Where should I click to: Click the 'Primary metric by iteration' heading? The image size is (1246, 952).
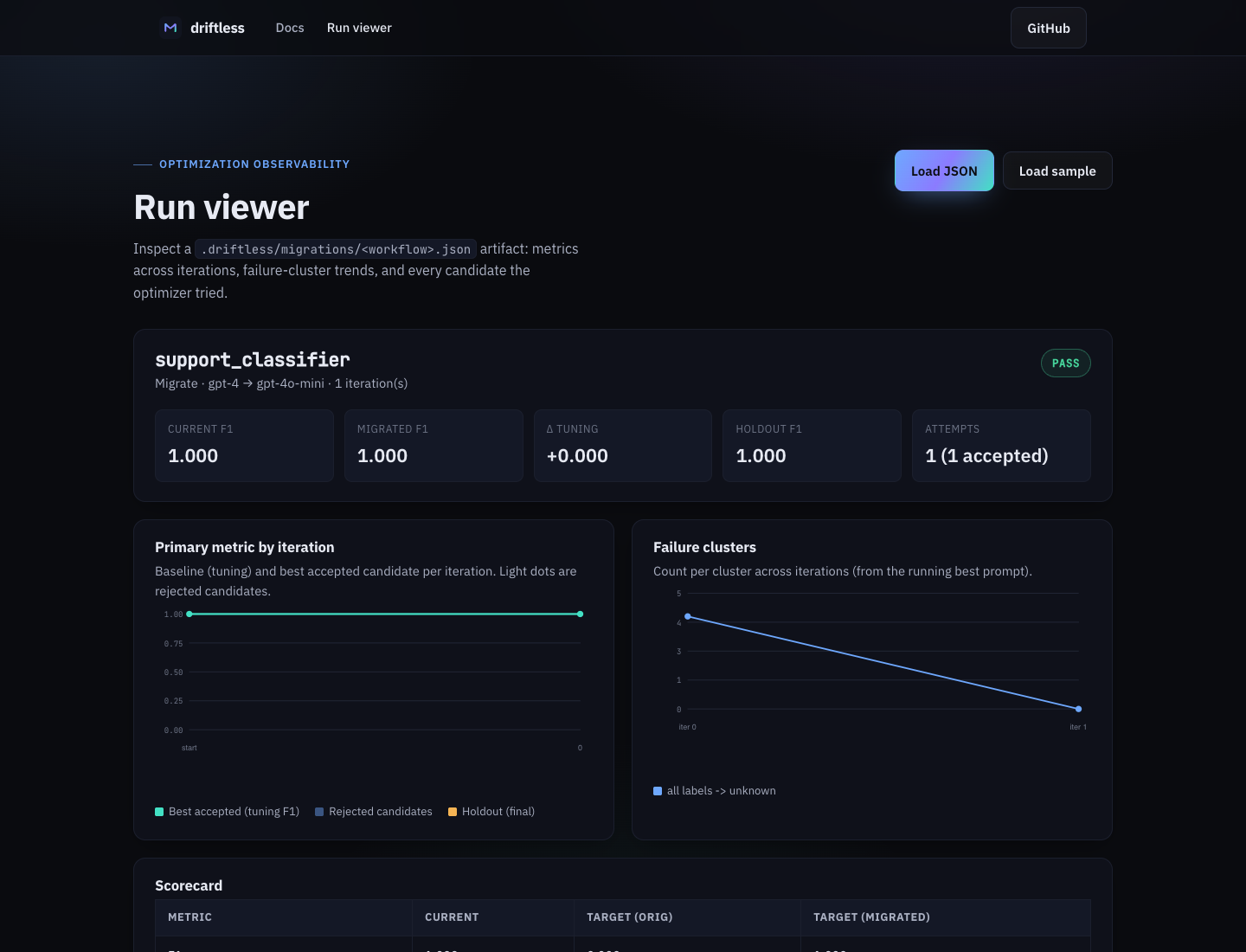tap(245, 547)
